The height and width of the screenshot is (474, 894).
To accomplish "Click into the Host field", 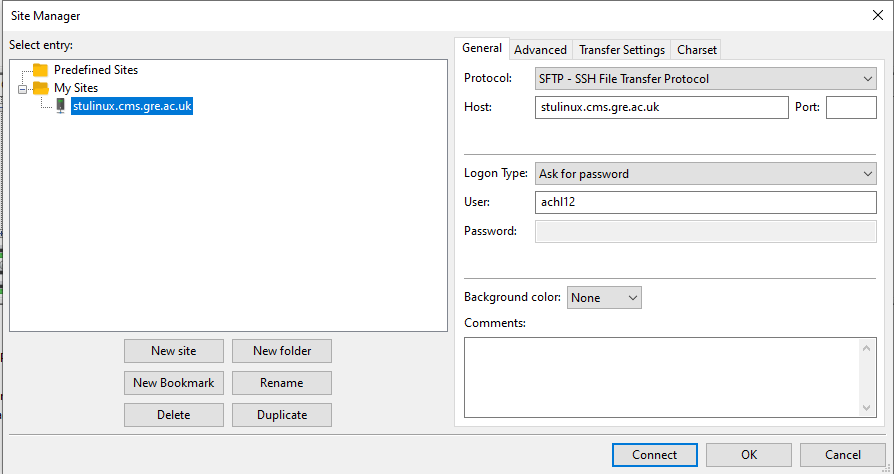I will coord(661,107).
